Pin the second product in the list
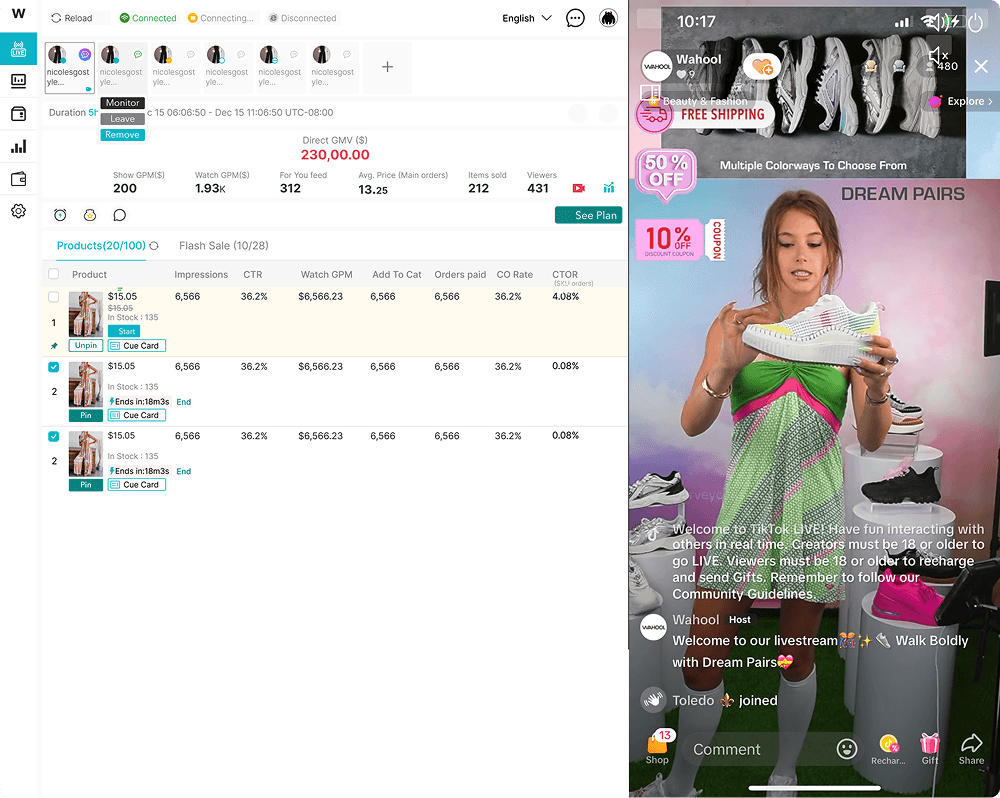Screen dimensions: 1000x798 pos(86,415)
